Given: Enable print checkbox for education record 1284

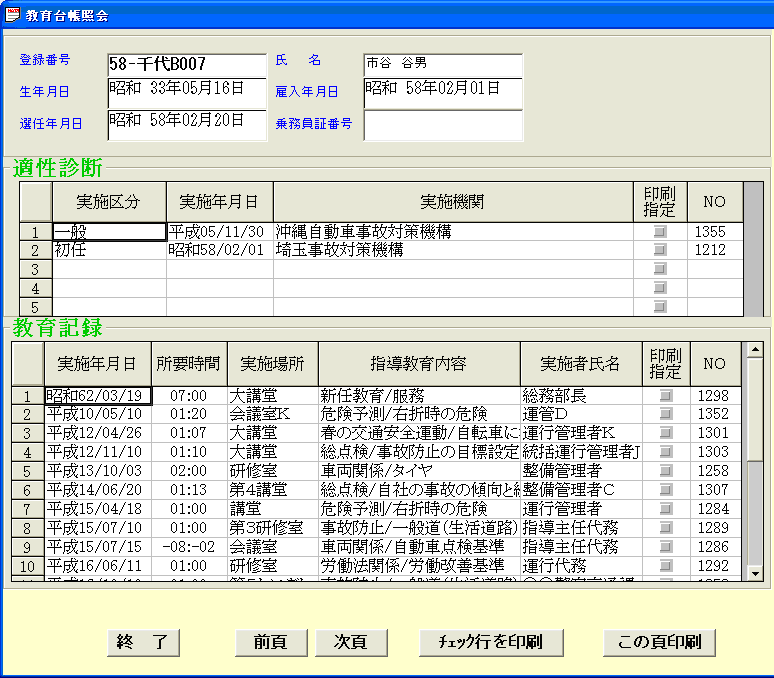Looking at the screenshot, I should click(x=665, y=509).
